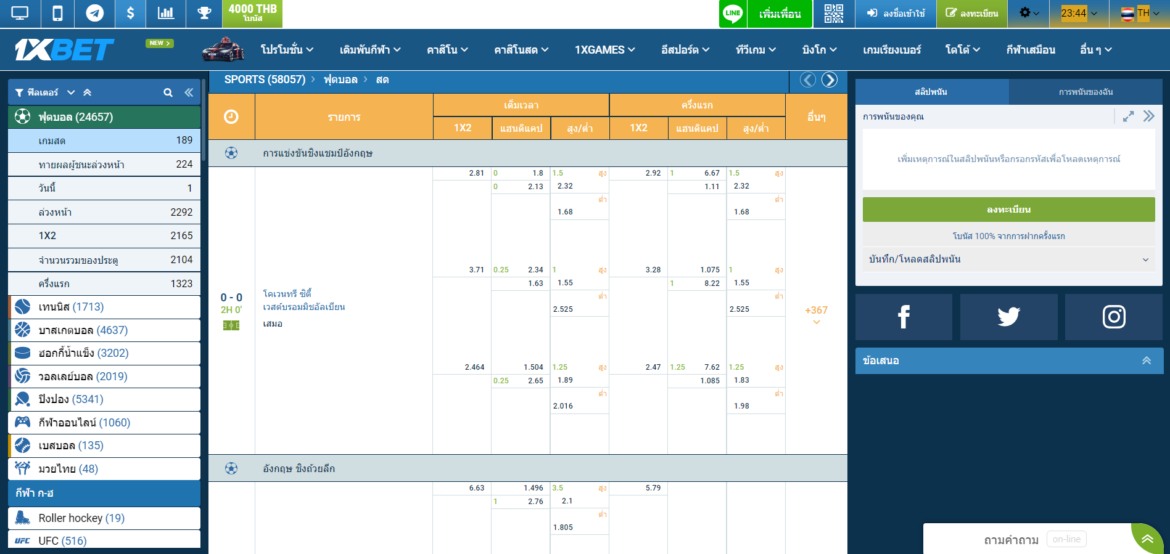Open the desktop app monitor icon
The width and height of the screenshot is (1170, 554).
pos(20,13)
